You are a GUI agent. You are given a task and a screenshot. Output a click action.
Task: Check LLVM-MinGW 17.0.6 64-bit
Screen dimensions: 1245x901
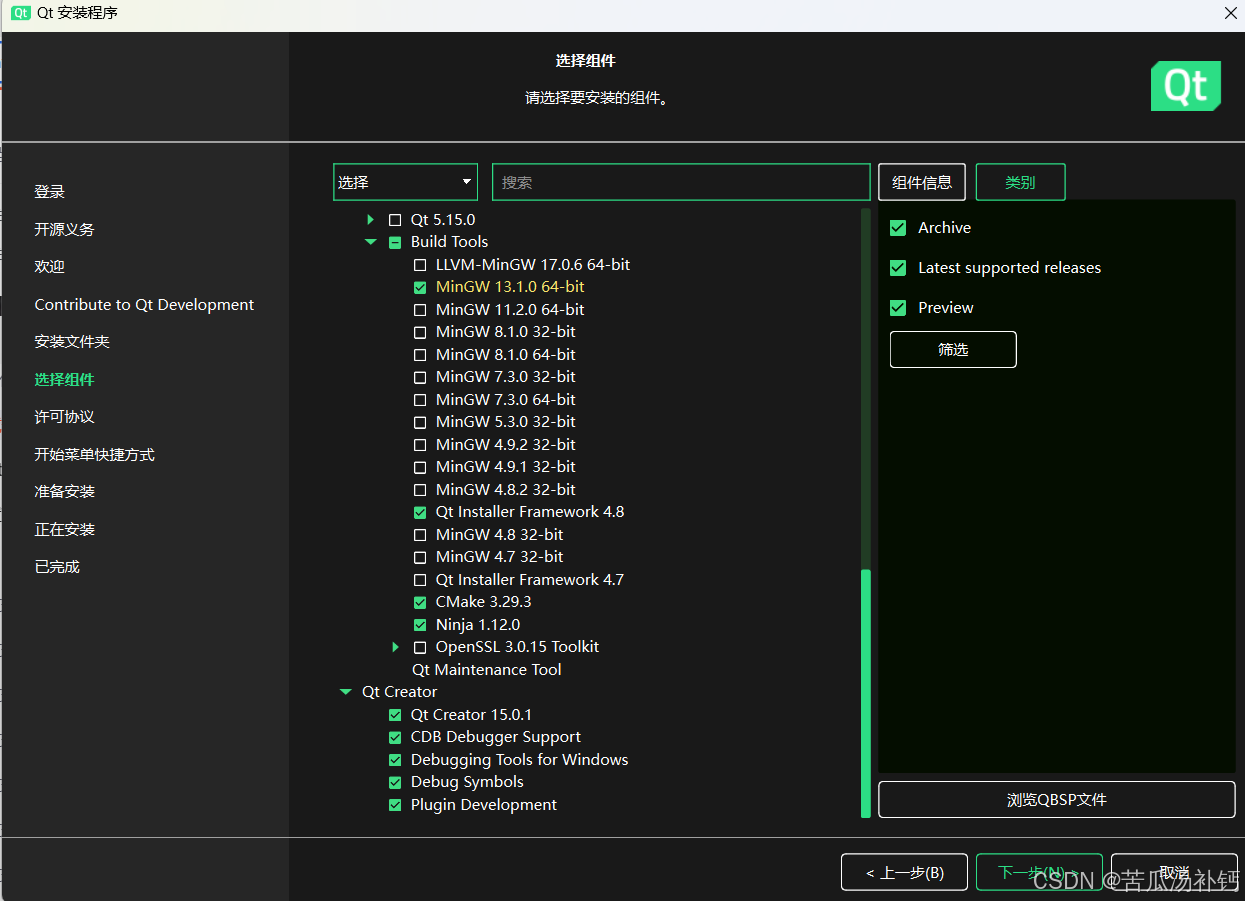click(420, 265)
